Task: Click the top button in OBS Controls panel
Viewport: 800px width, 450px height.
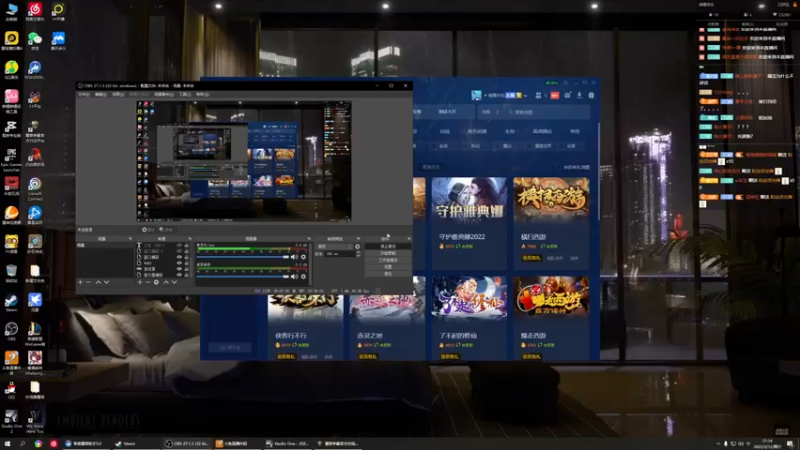Action: pos(388,246)
